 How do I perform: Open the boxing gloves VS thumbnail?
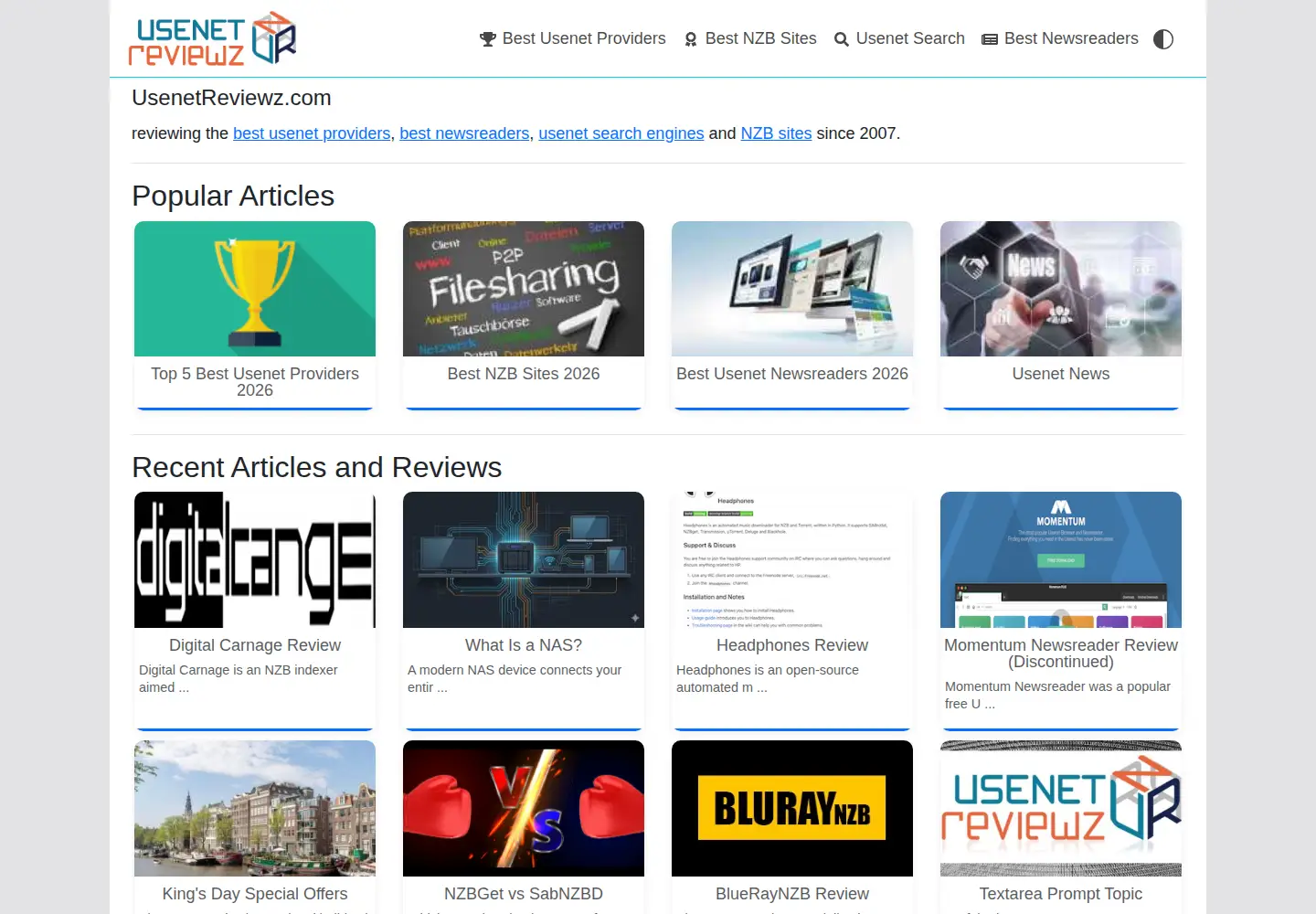(x=524, y=808)
